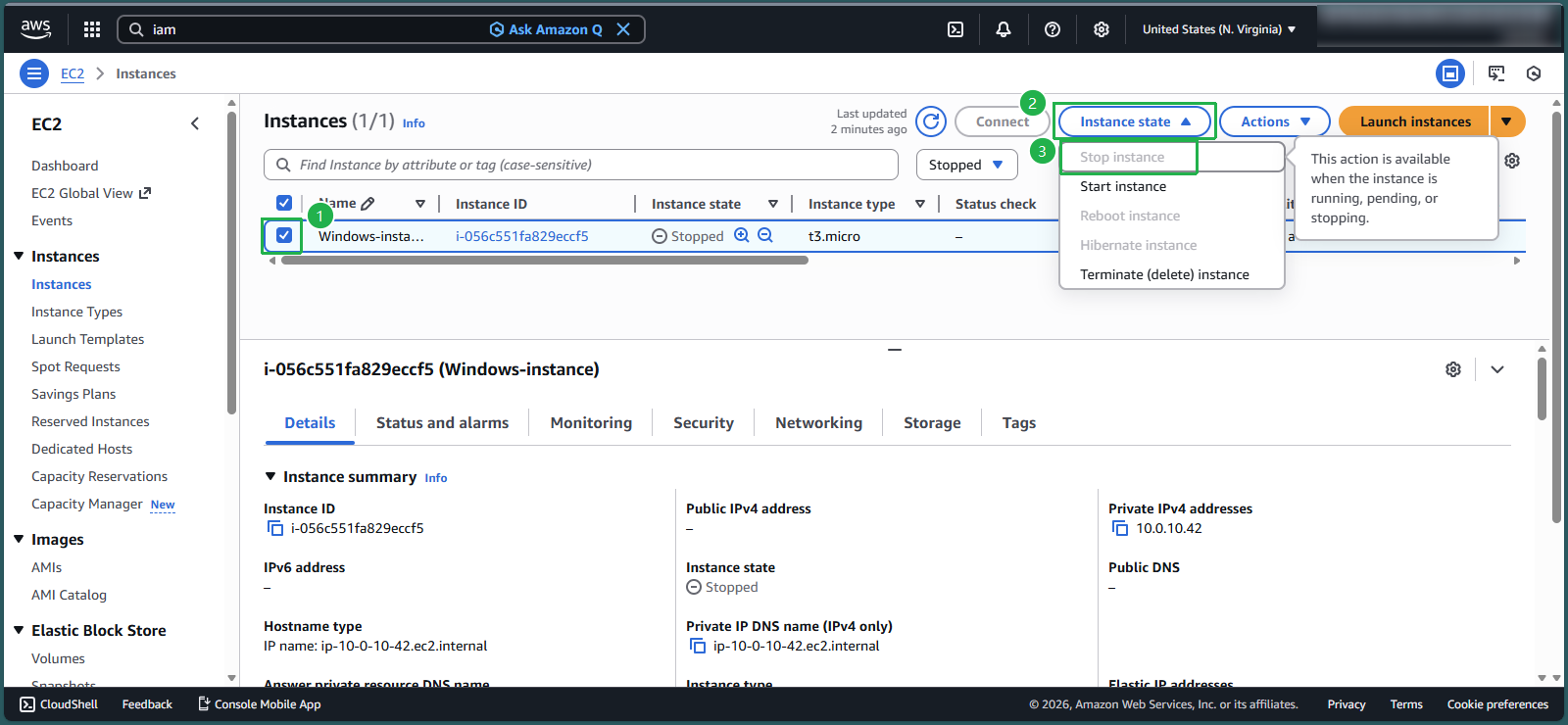Viewport: 1568px width, 725px height.
Task: Switch to the Security tab
Action: click(x=704, y=423)
